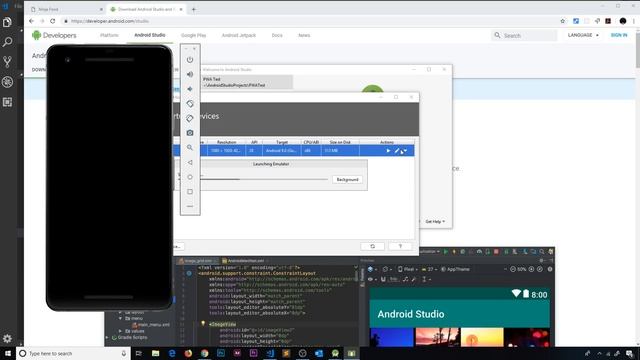Toggle autoconnect magnet icon in preview
640x360 pixels.
(x=383, y=279)
